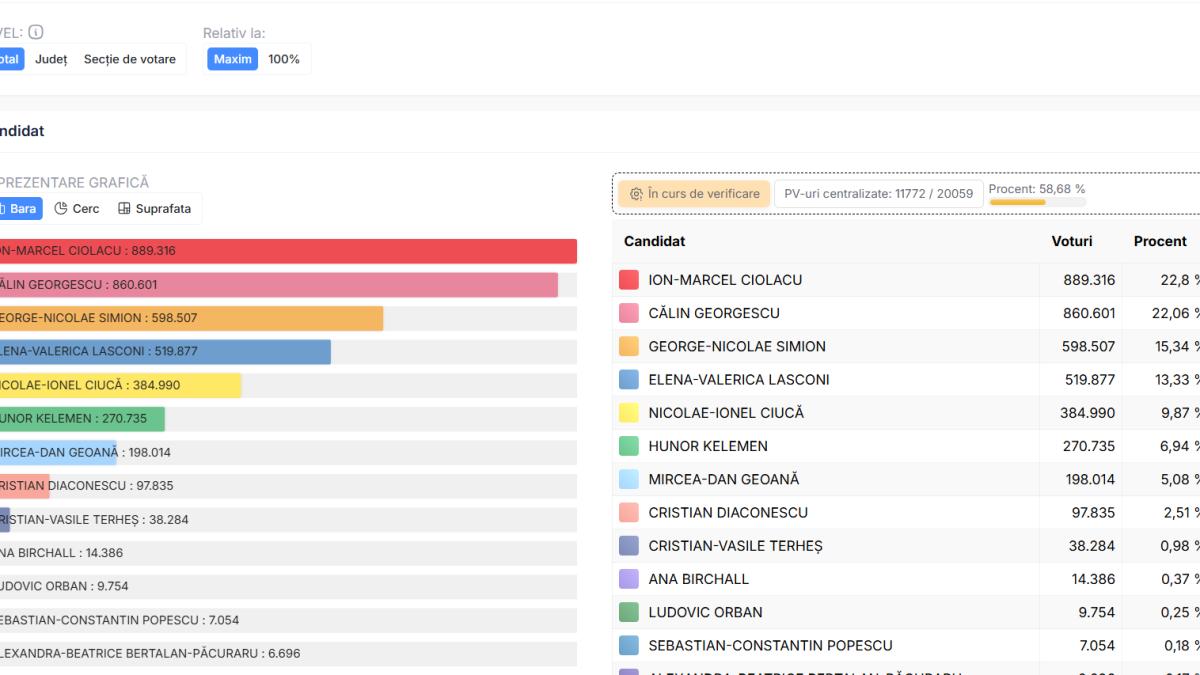Switch to the Suprafata area chart view

(154, 209)
